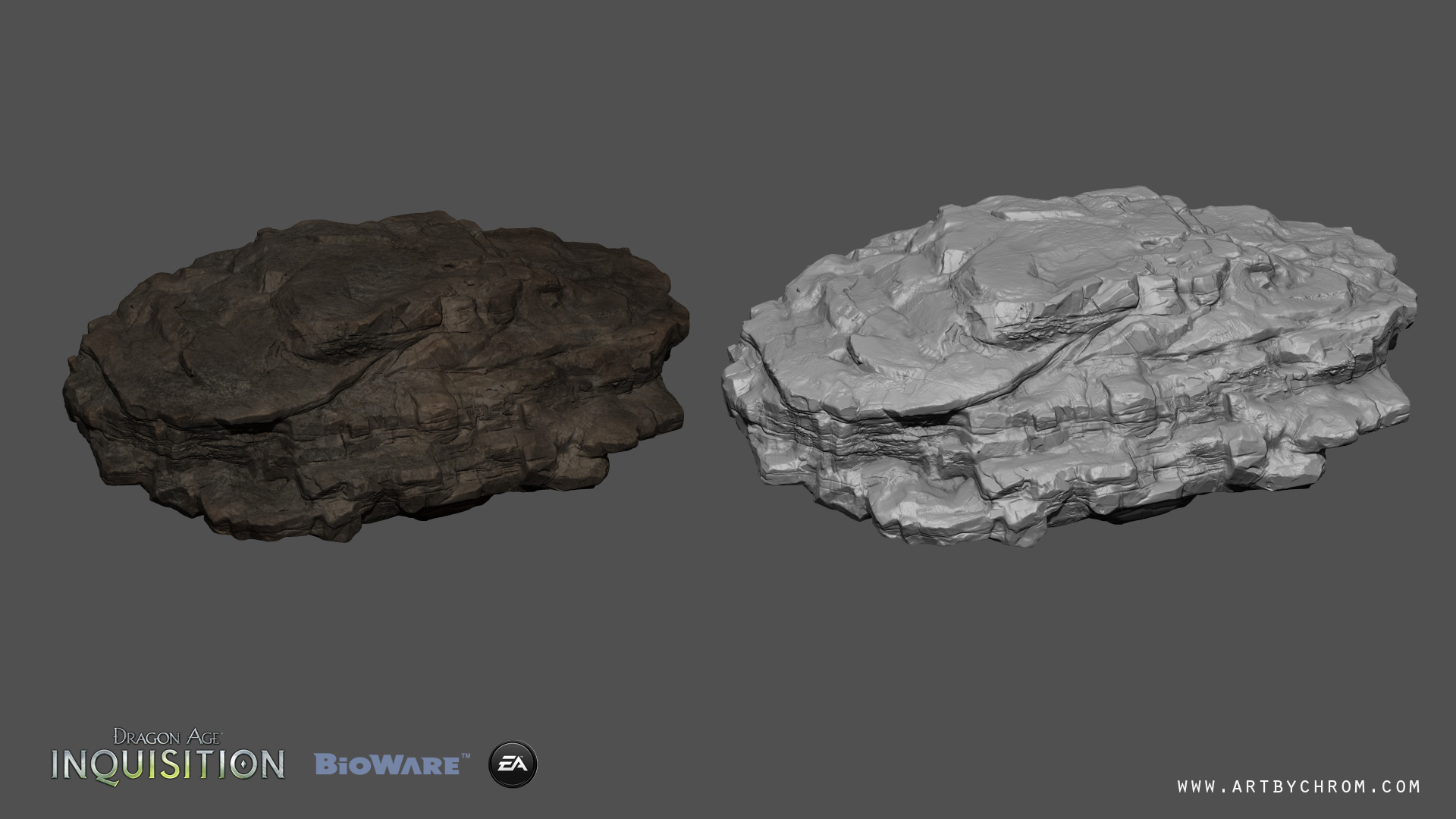This screenshot has width=1456, height=819.
Task: Select the textured brown rock render
Action: [x=375, y=375]
